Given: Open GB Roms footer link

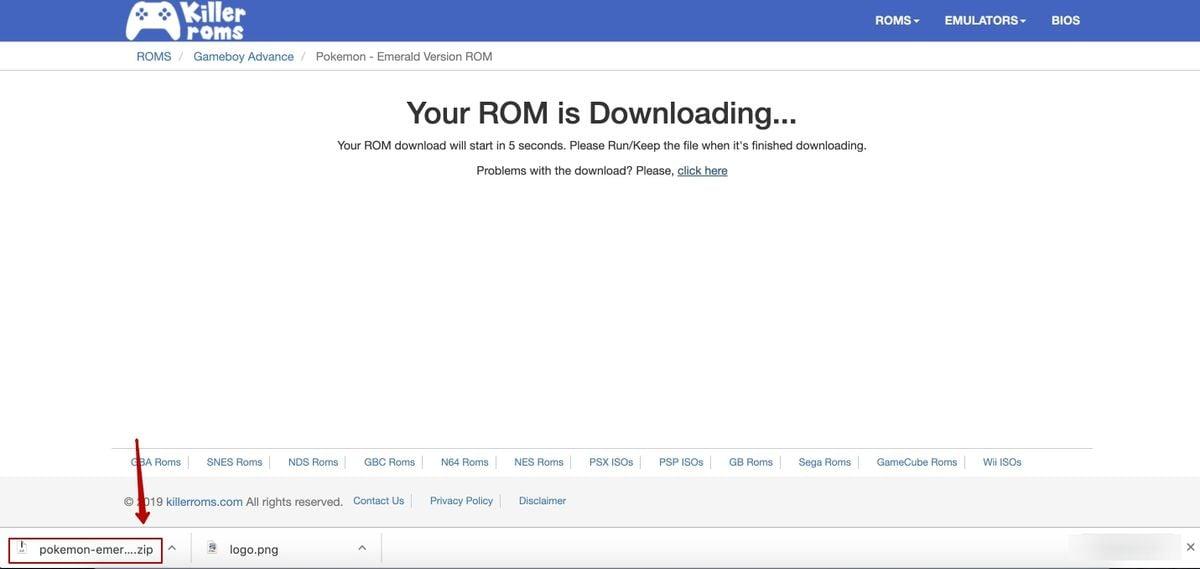Looking at the screenshot, I should (751, 462).
